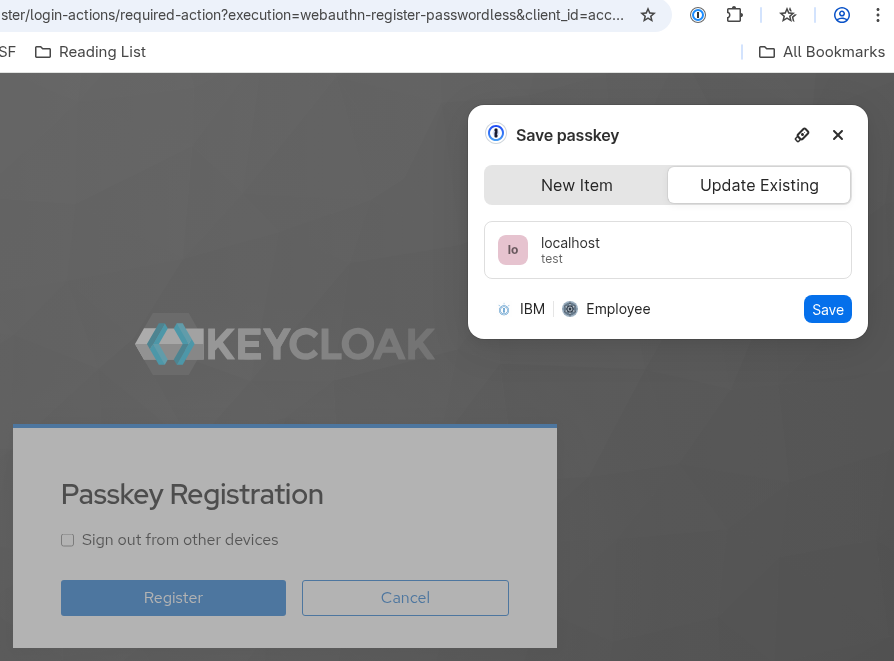
Task: Open the Reading List folder
Action: [90, 51]
